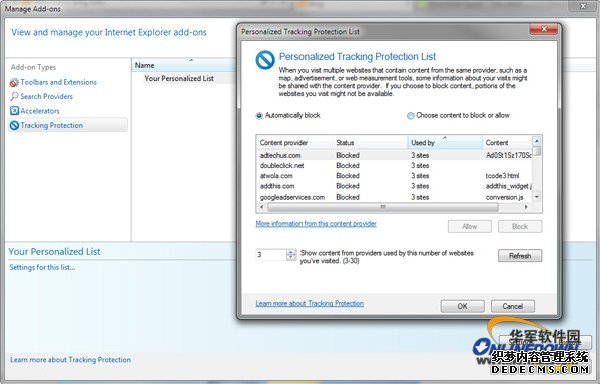The image size is (600, 384).
Task: Click the conversion.js content cell
Action: [x=504, y=197]
